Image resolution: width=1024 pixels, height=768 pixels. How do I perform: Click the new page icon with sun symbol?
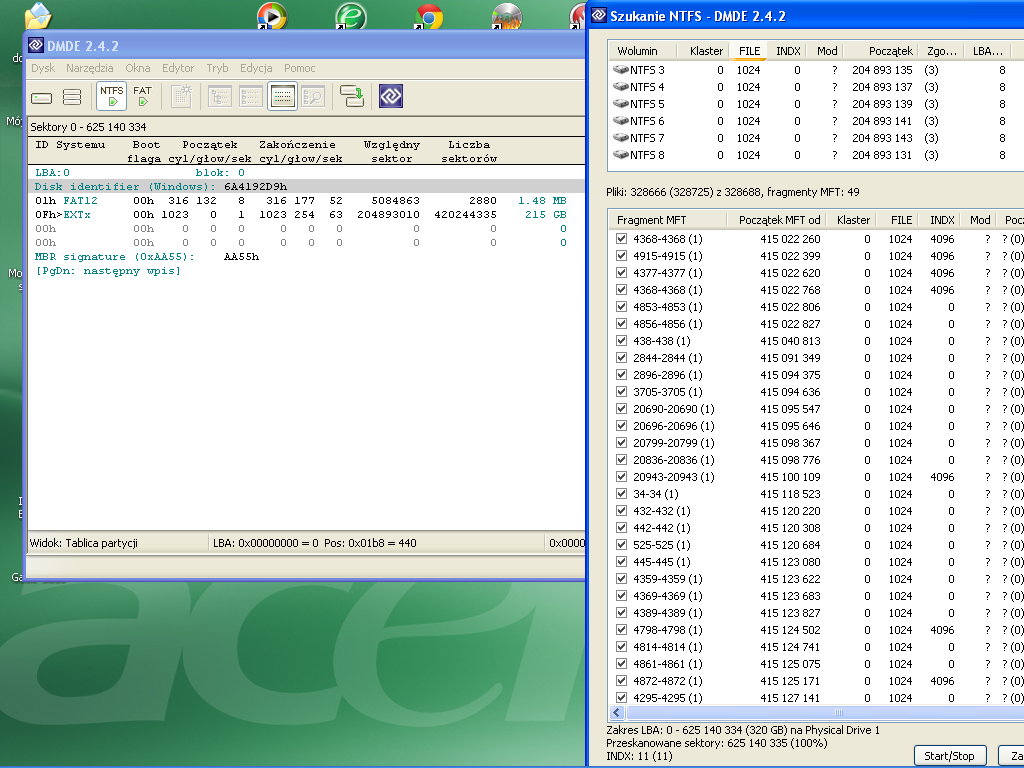click(x=181, y=96)
